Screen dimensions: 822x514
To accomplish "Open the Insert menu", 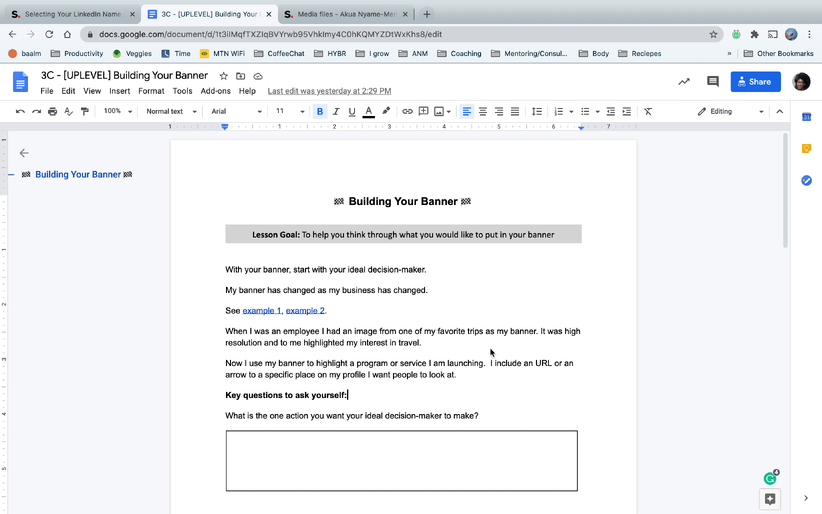I will 120,91.
